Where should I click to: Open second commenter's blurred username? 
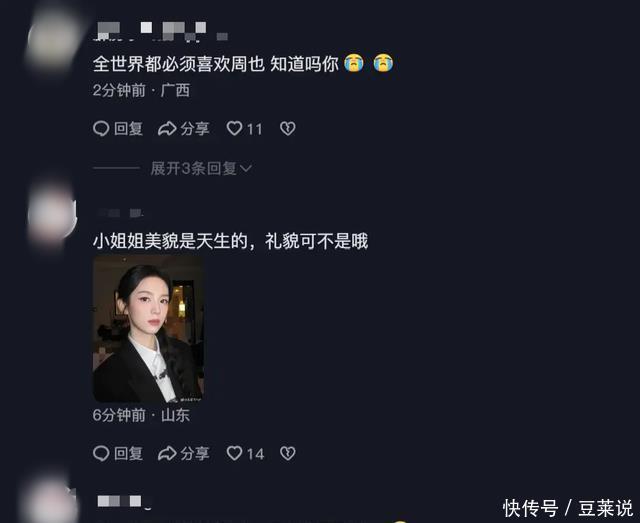[x=119, y=213]
